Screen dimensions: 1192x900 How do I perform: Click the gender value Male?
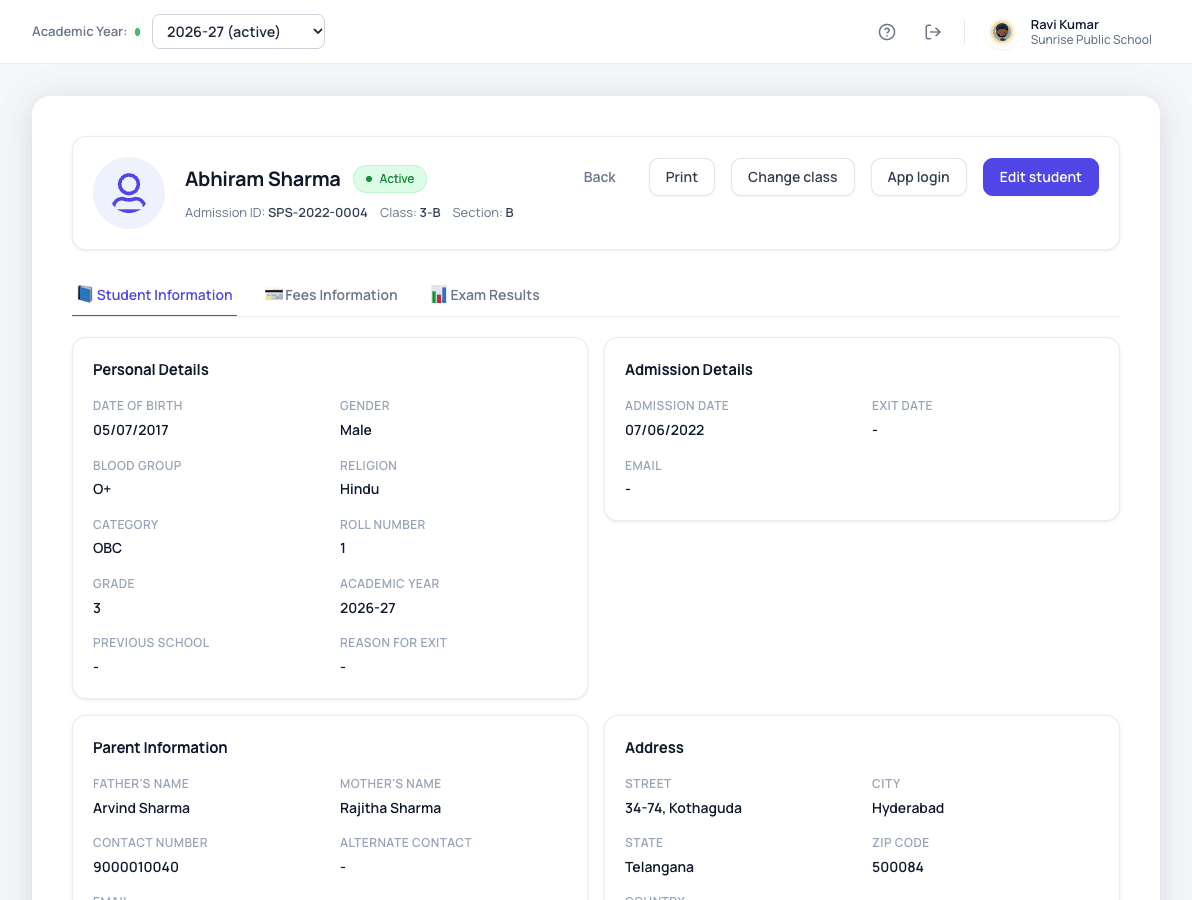point(356,430)
